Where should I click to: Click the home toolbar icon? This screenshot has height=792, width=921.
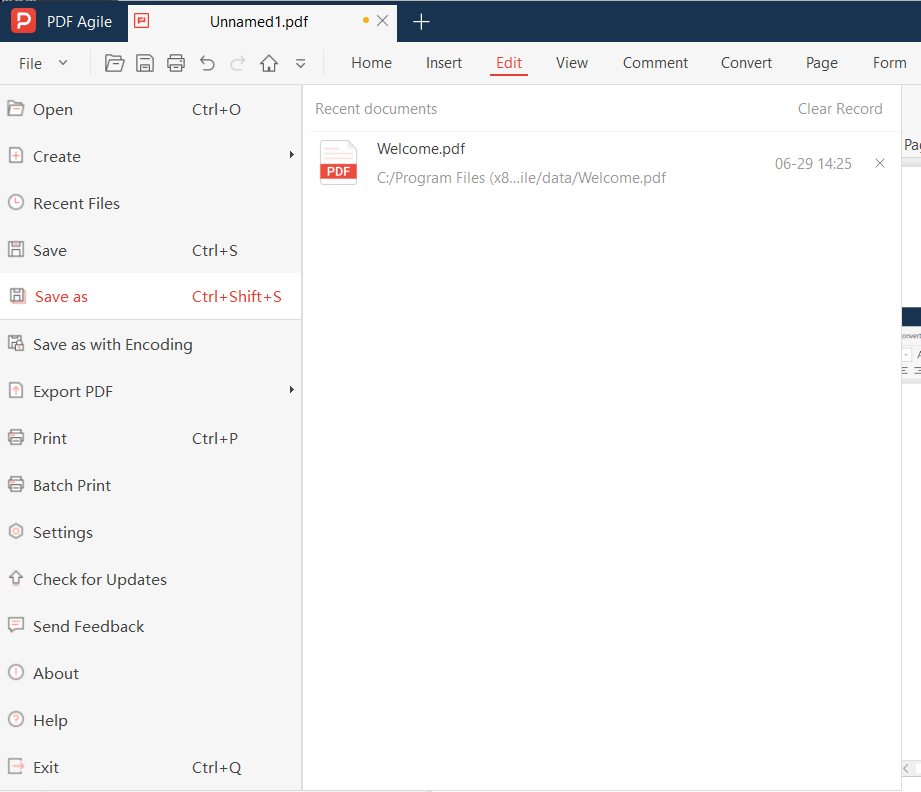pos(269,63)
